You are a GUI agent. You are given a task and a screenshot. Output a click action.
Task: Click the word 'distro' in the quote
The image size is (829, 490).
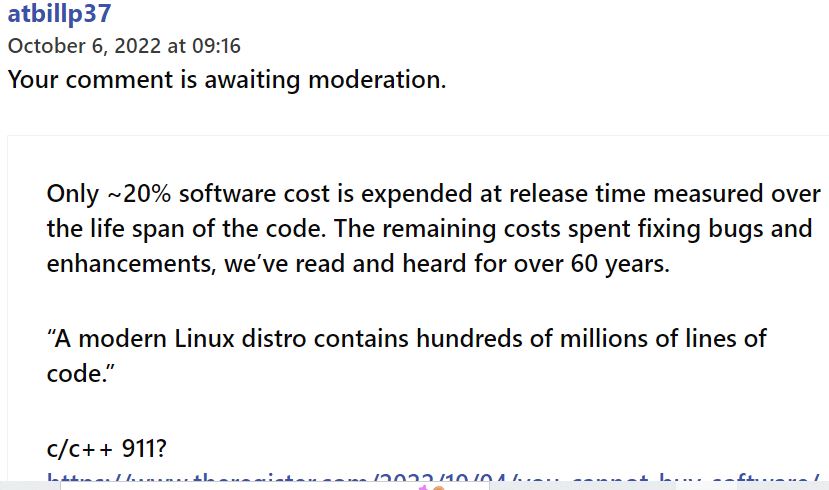[x=274, y=338]
